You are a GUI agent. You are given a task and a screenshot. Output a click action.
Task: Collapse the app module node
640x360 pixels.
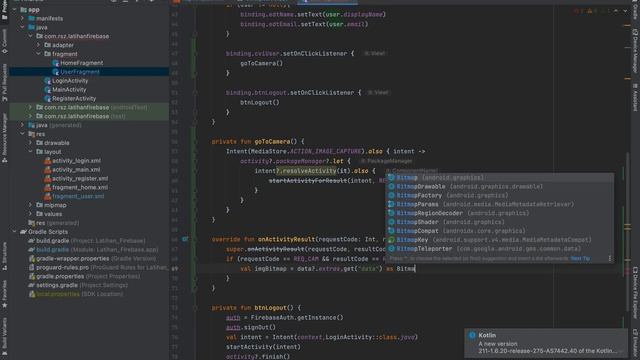point(14,9)
